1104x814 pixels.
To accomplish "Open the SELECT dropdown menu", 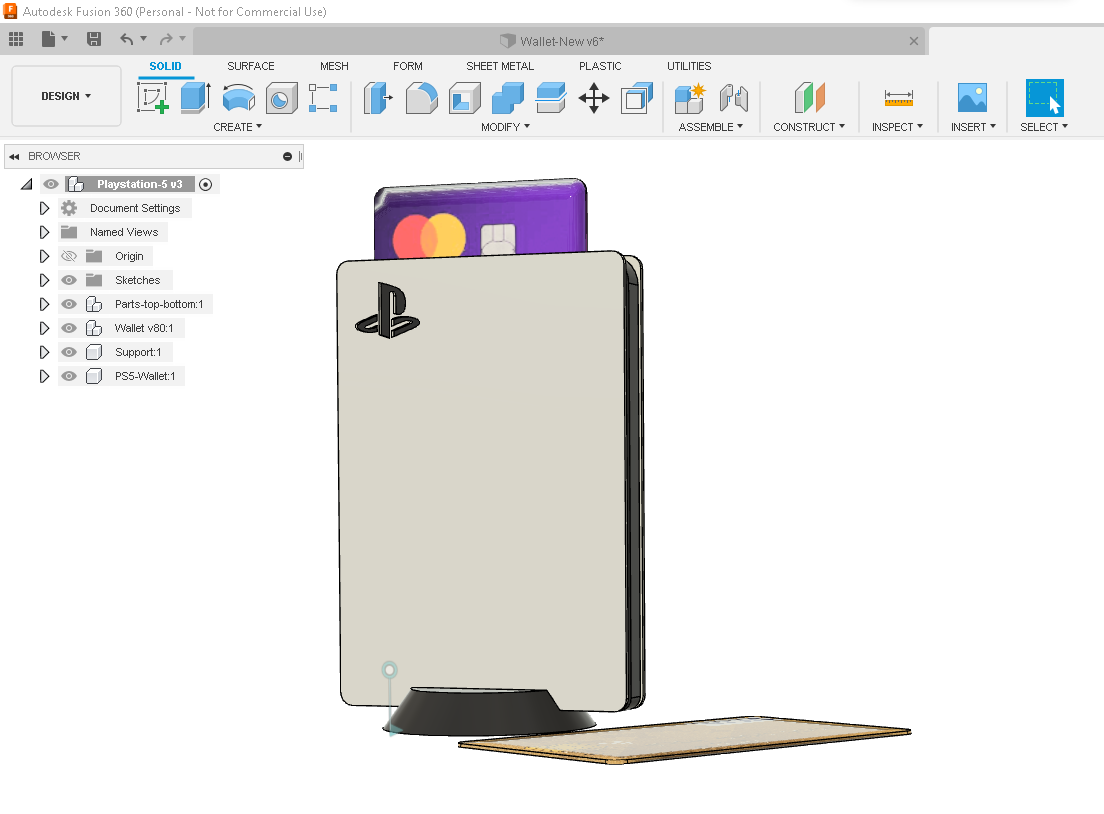I will 1044,127.
